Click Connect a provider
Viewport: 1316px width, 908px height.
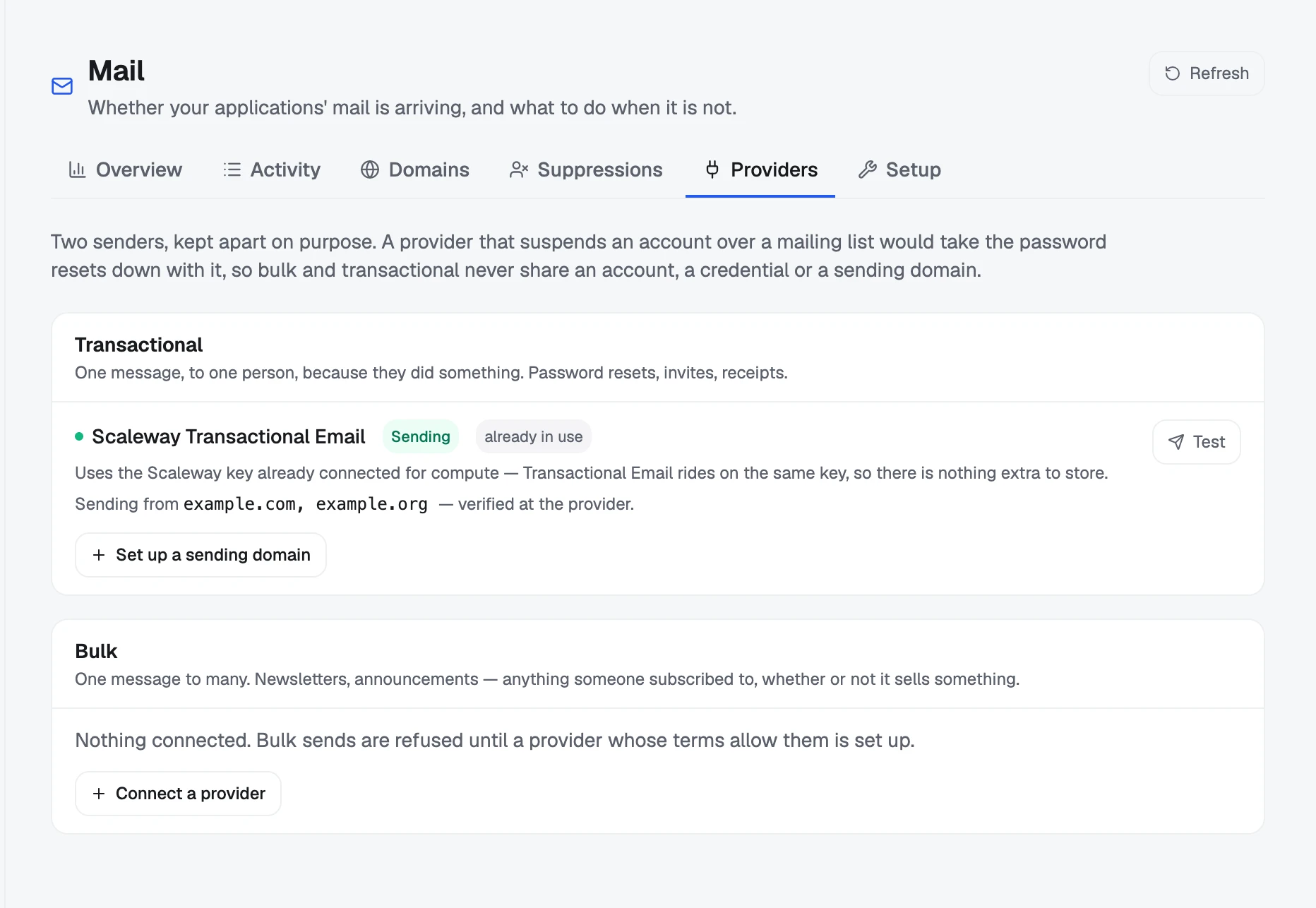[x=178, y=794]
